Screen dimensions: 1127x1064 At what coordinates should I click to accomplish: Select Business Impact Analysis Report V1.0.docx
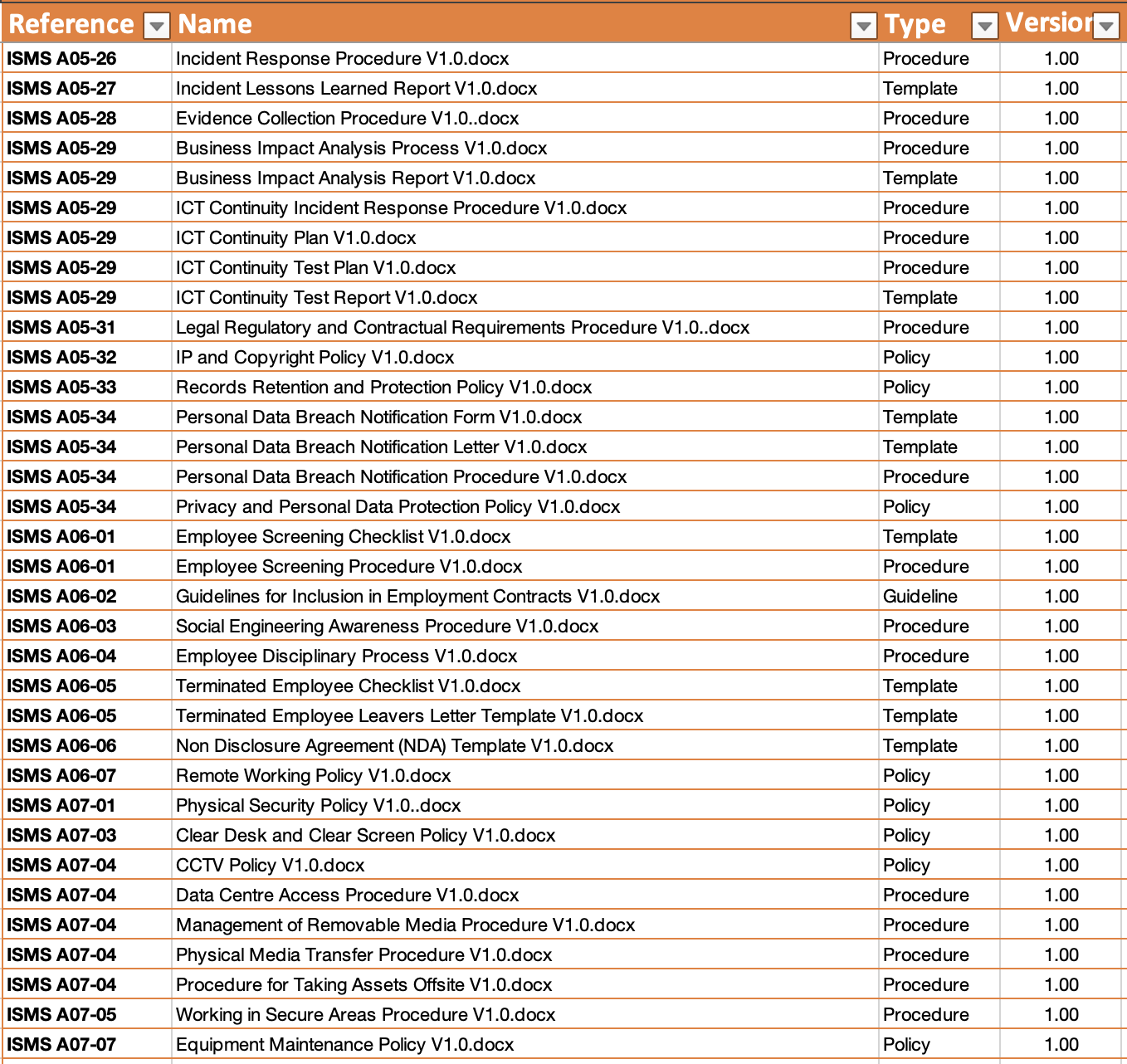[x=525, y=178]
